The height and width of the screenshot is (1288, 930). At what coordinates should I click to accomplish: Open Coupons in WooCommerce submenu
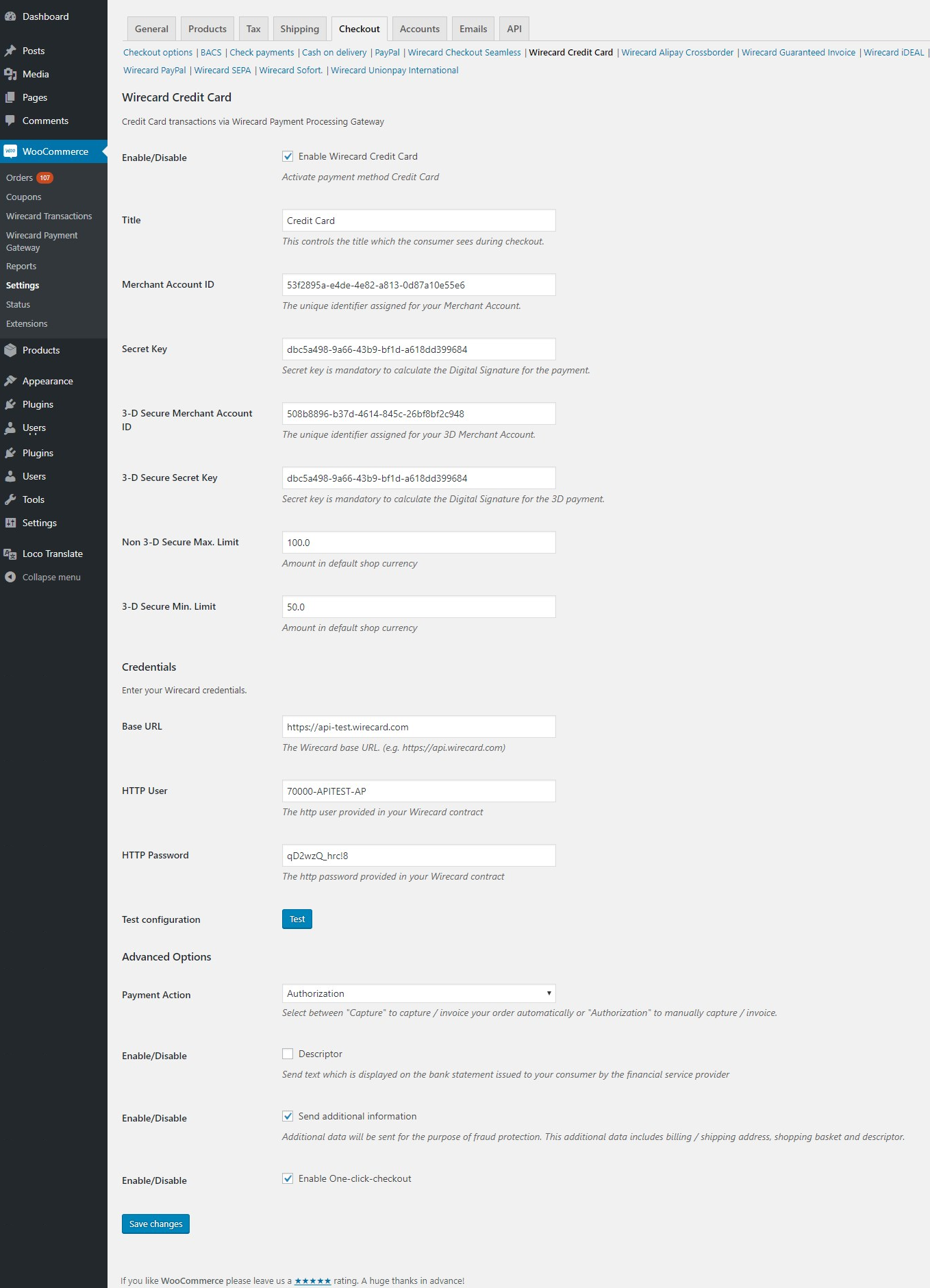pos(24,197)
